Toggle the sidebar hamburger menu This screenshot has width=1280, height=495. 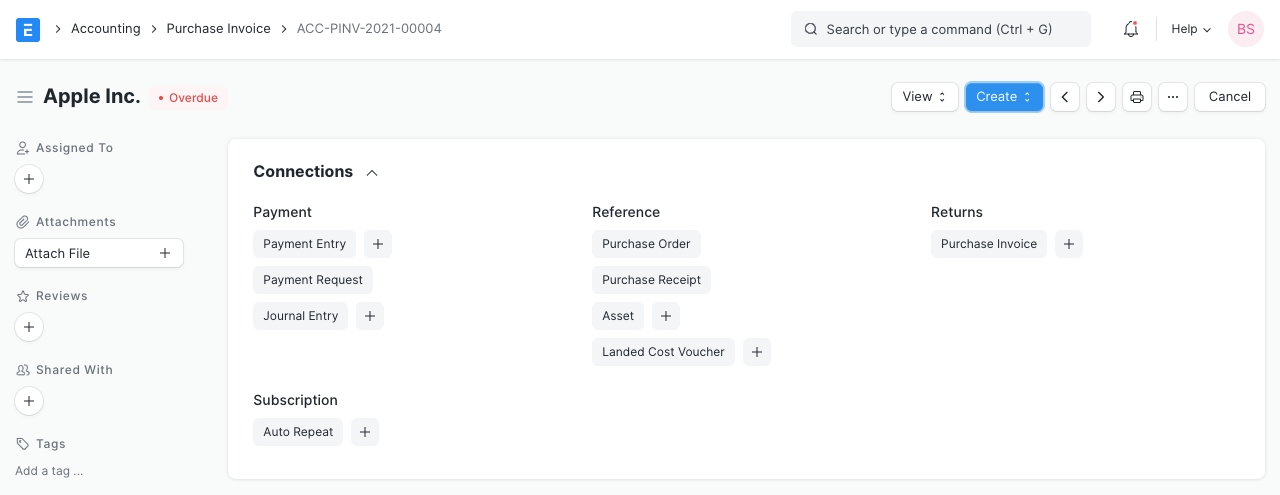(x=25, y=97)
